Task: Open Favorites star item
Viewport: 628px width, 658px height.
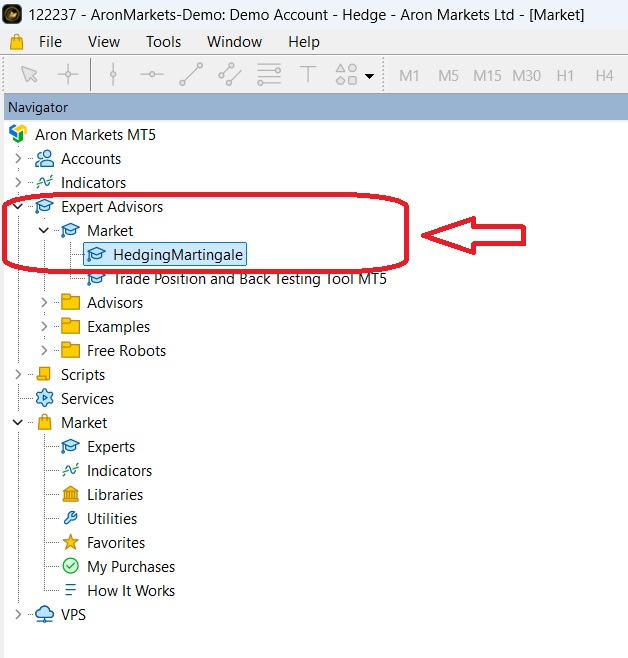Action: click(x=115, y=543)
